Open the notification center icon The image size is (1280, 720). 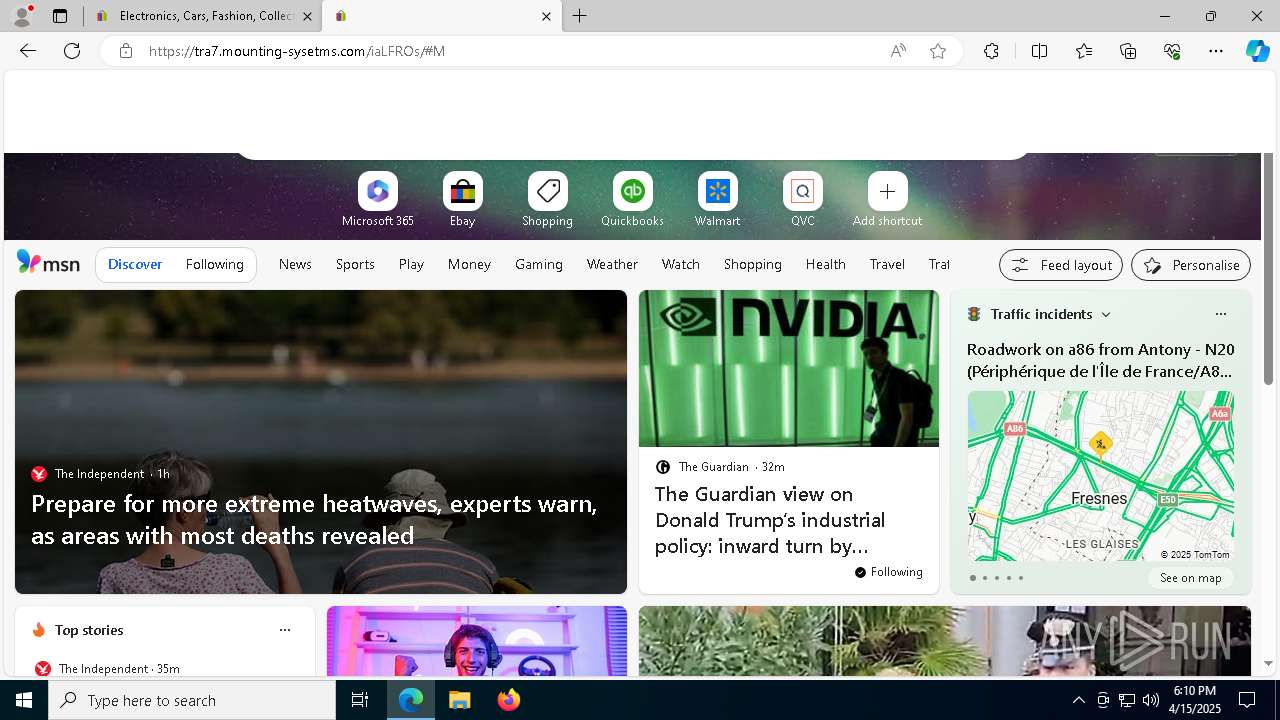(1247, 700)
